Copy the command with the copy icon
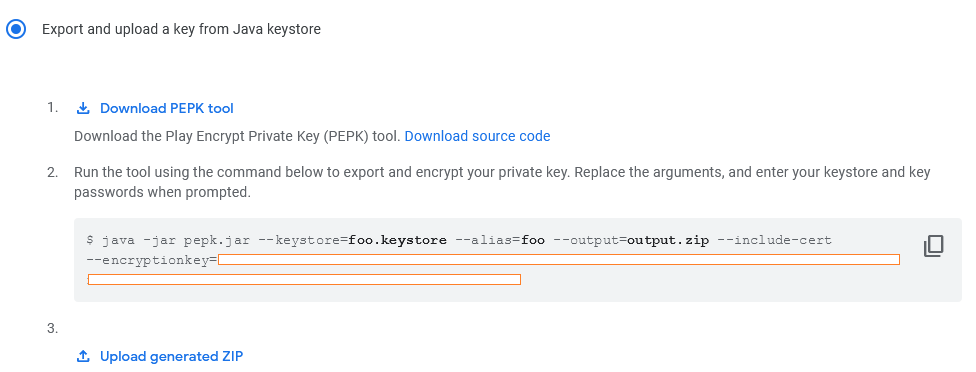This screenshot has height=372, width=976. 933,246
